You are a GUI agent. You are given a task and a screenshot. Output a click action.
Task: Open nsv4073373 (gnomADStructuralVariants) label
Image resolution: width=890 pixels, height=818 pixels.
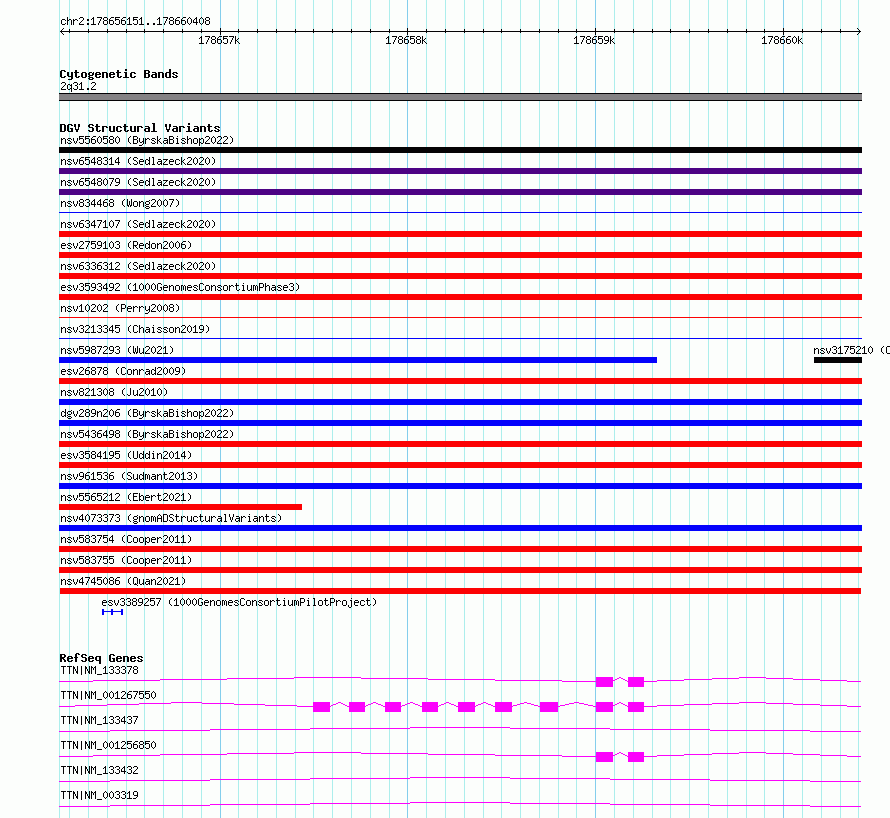171,518
